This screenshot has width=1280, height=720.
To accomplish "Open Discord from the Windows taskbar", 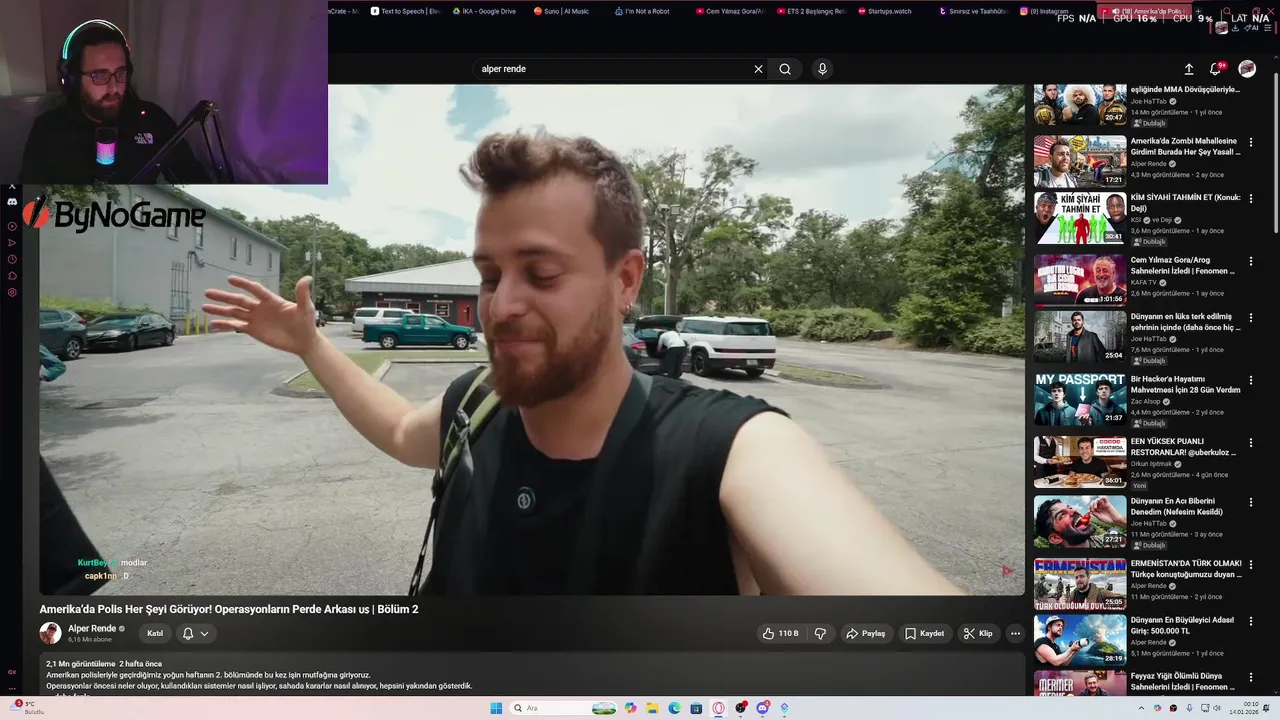I will tap(763, 708).
